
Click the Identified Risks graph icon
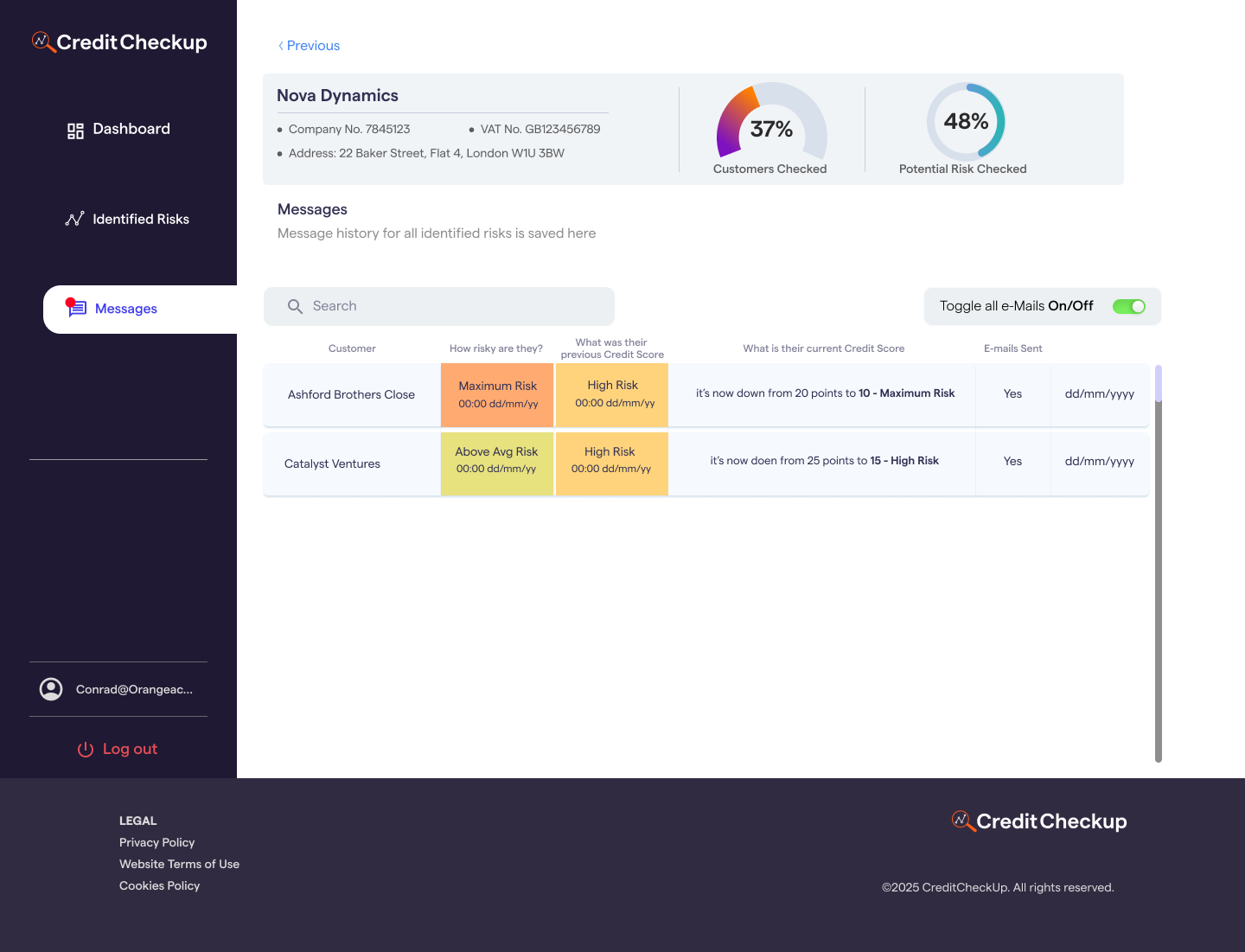tap(75, 219)
